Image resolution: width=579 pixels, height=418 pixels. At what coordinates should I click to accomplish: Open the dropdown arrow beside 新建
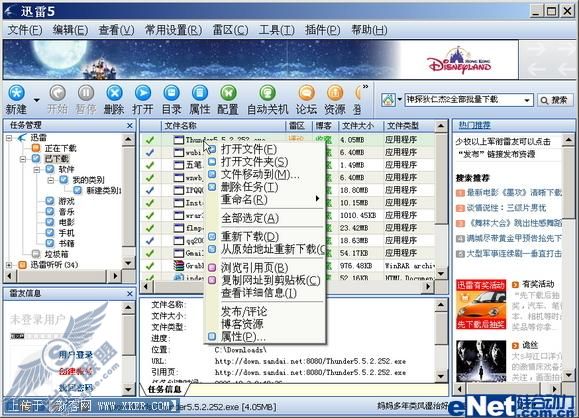click(x=36, y=100)
